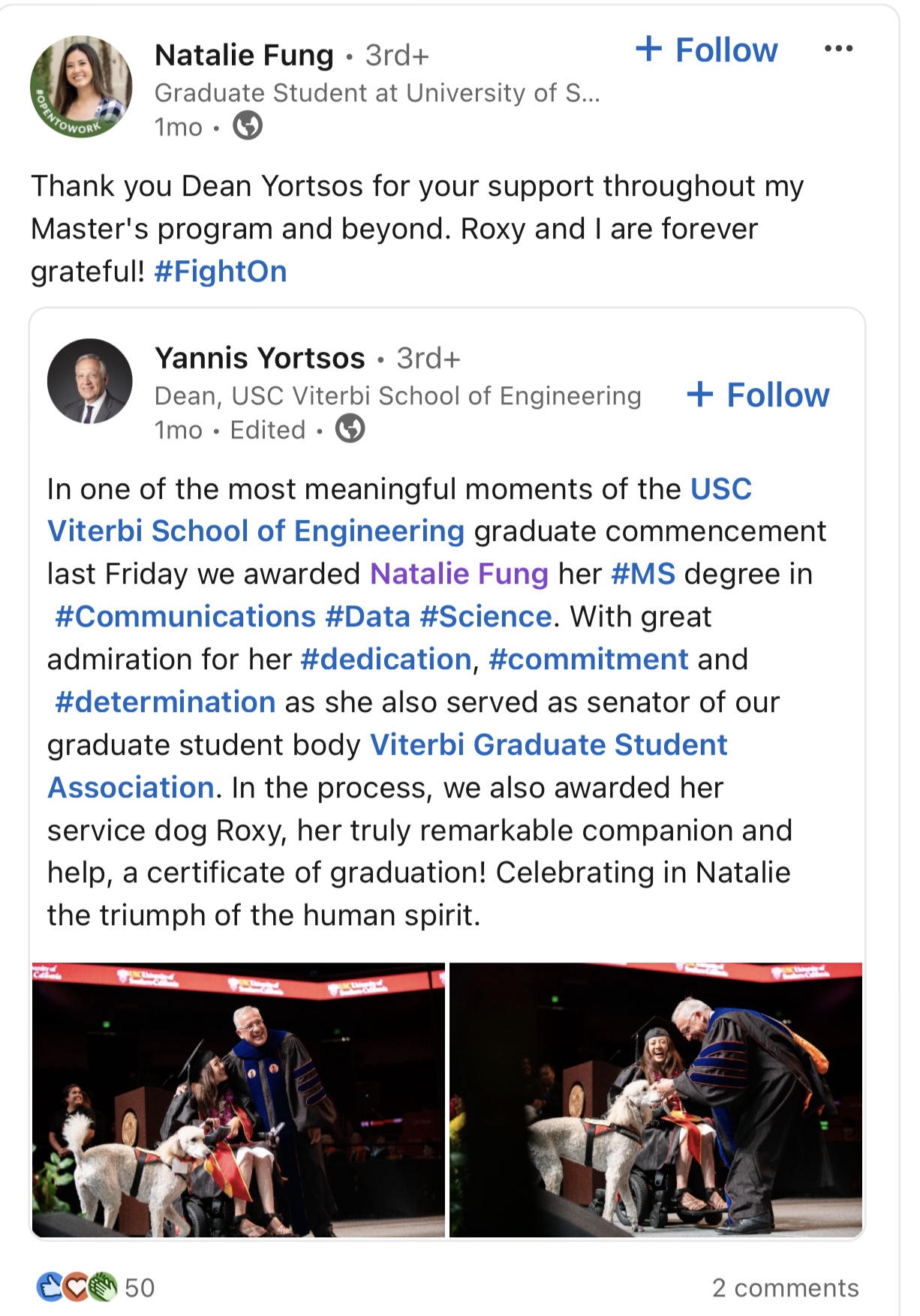Follow Yannis Yortsos
920x1316 pixels.
coord(758,395)
